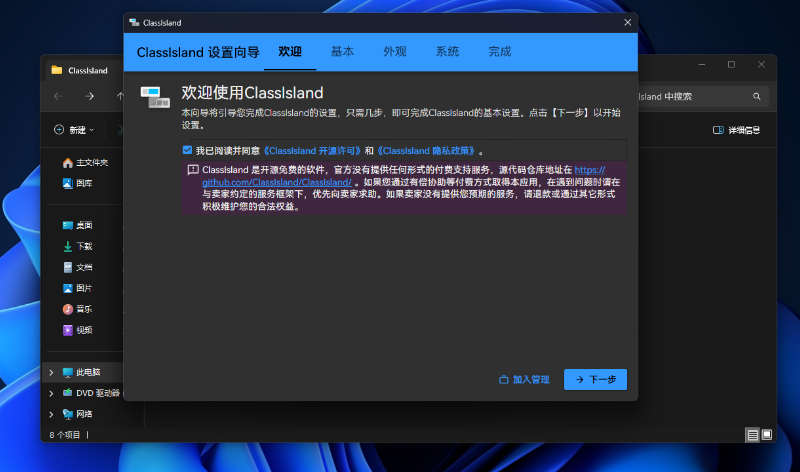Click the 下一步 button
Viewport: 800px width, 472px height.
tap(595, 379)
